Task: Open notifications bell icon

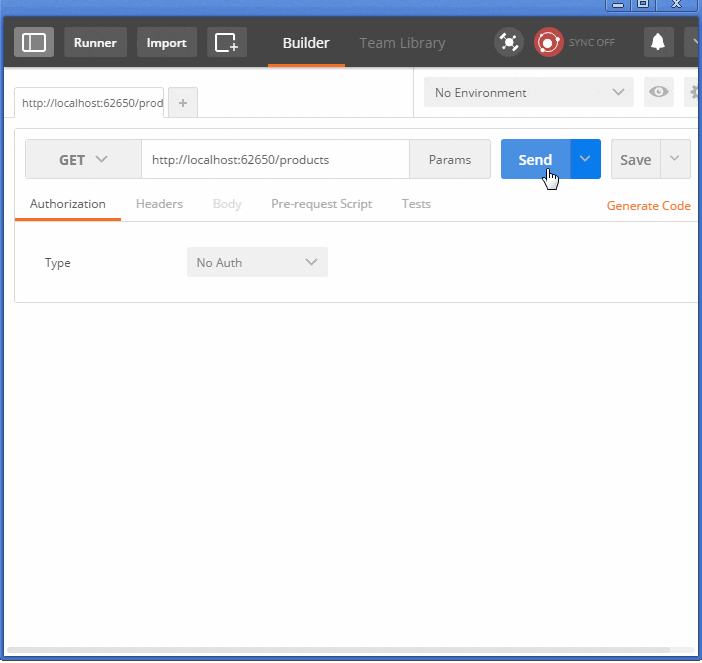Action: [x=659, y=43]
